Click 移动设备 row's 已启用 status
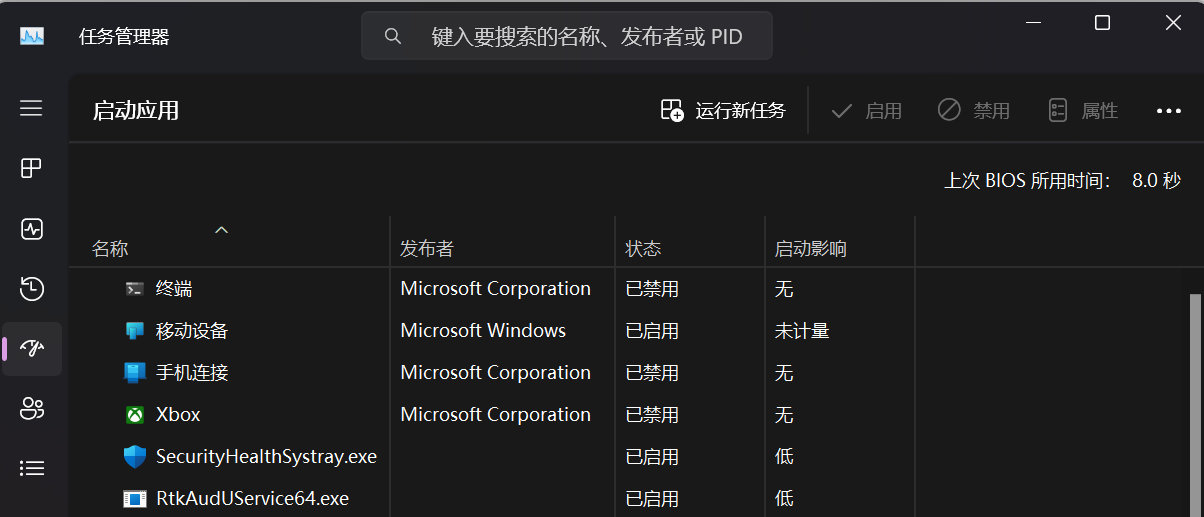This screenshot has width=1204, height=517. (x=652, y=330)
